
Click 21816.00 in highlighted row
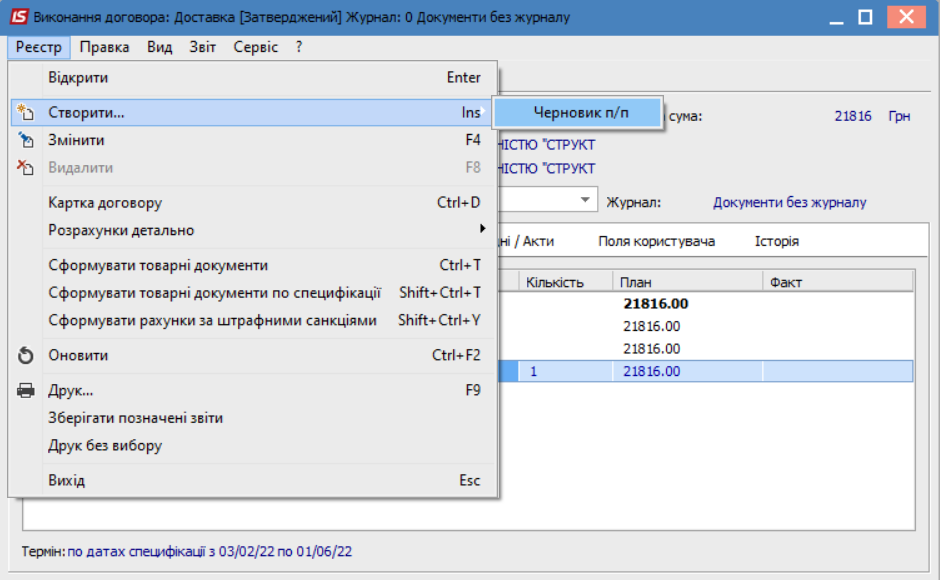[x=651, y=371]
